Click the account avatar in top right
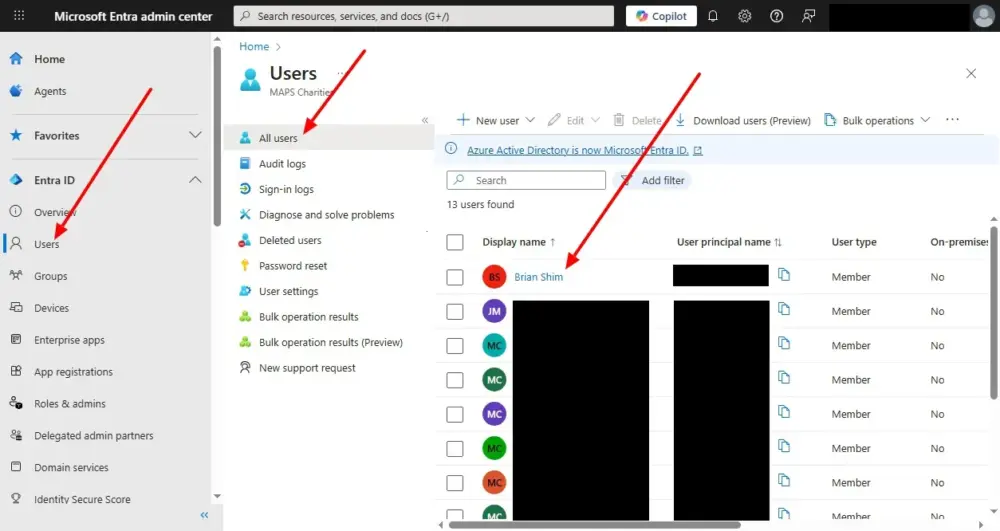Viewport: 1000px width, 531px height. coord(983,16)
